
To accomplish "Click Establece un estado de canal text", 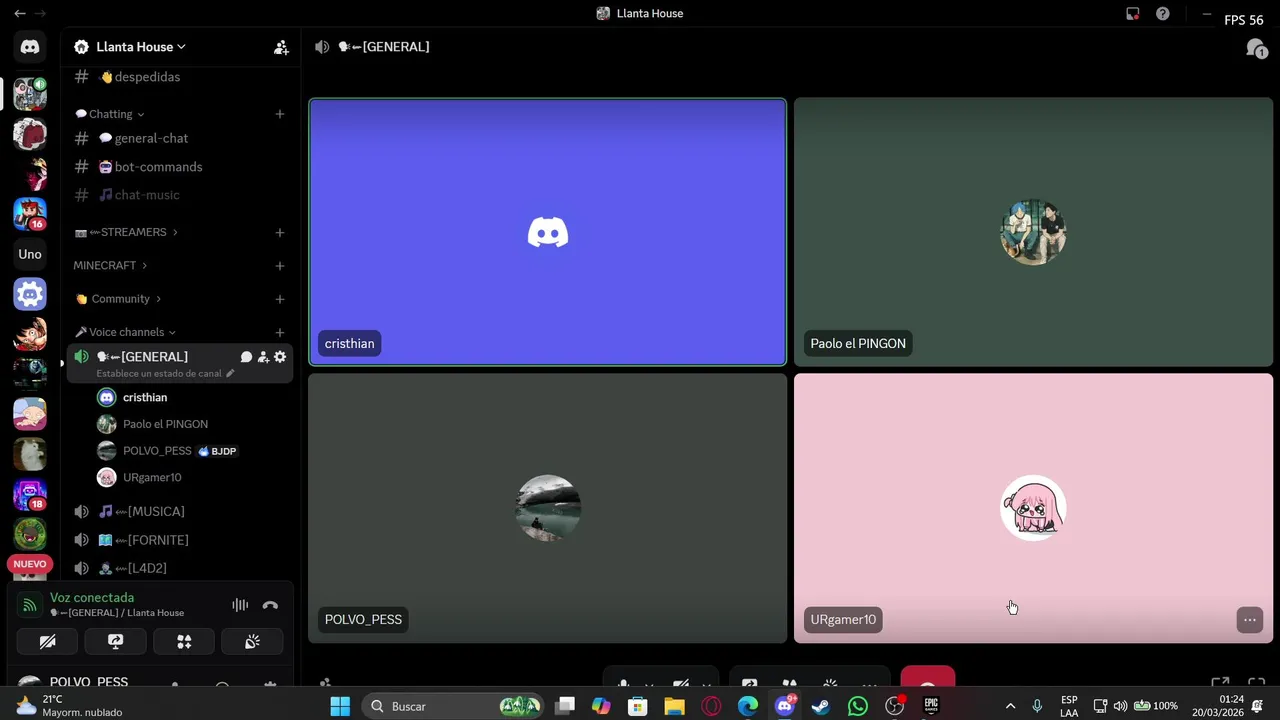I will coord(159,374).
